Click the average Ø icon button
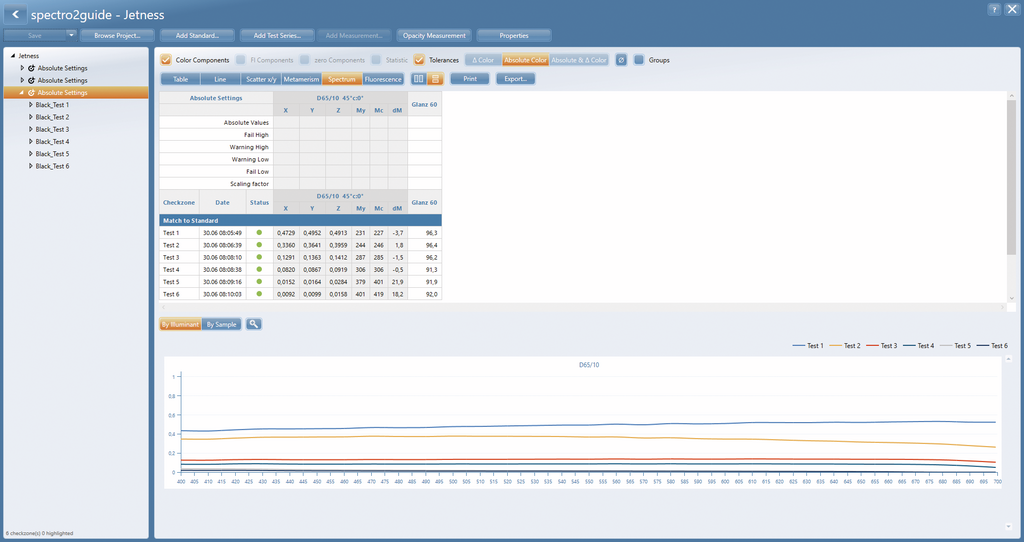 [x=621, y=60]
